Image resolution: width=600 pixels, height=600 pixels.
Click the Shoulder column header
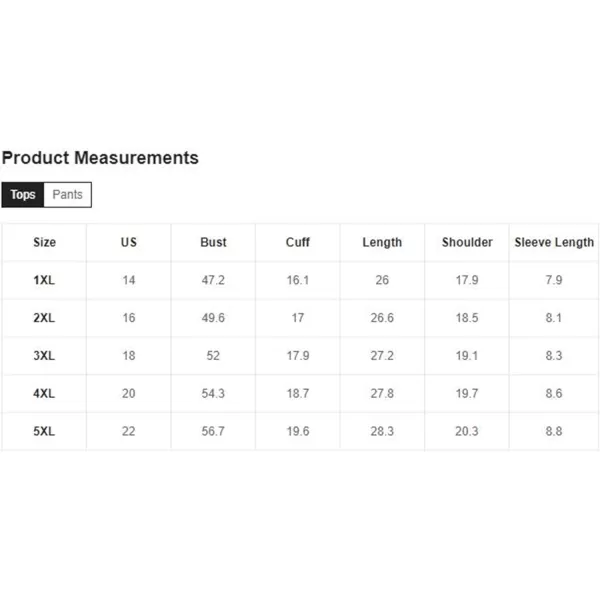(467, 242)
